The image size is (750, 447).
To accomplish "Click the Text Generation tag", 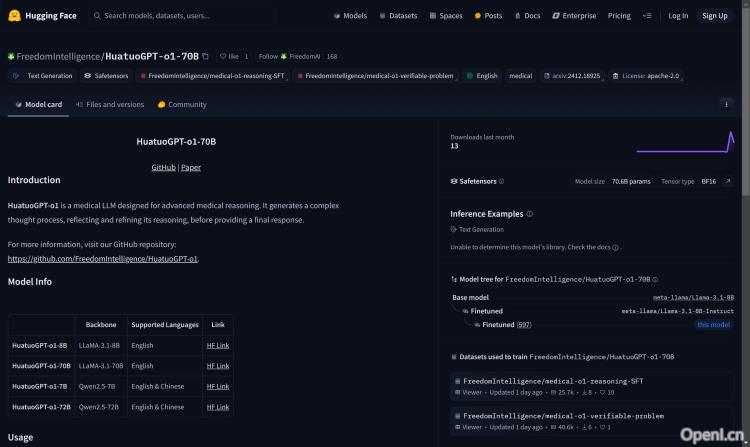I will click(43, 75).
